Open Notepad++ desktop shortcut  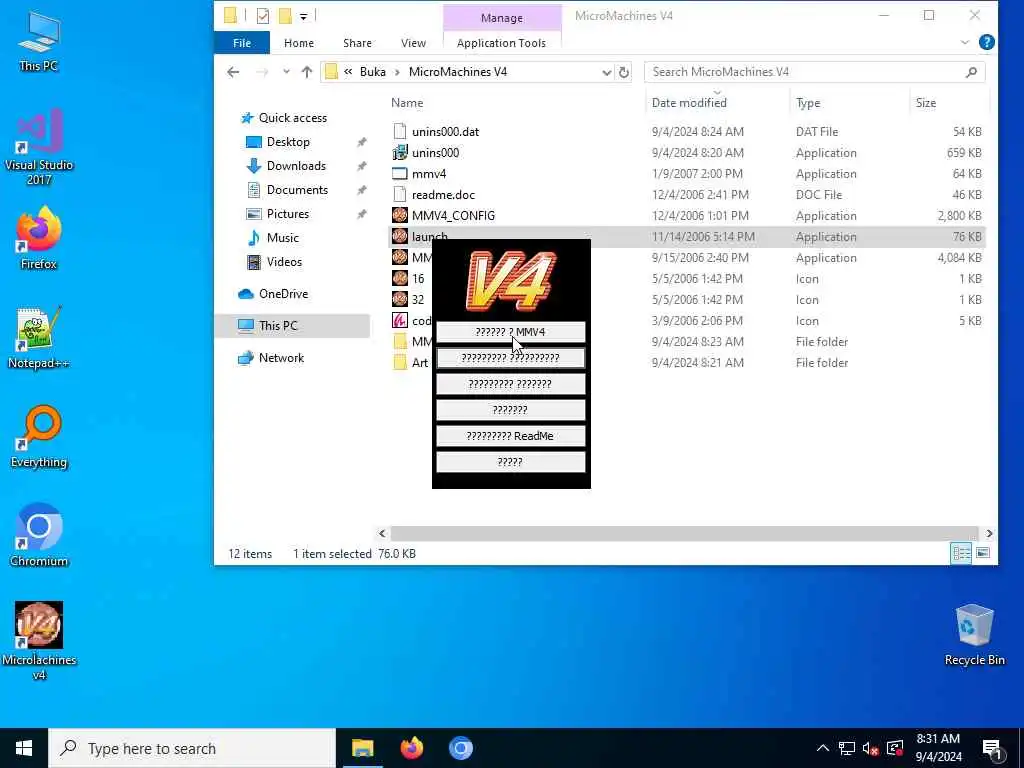click(39, 338)
